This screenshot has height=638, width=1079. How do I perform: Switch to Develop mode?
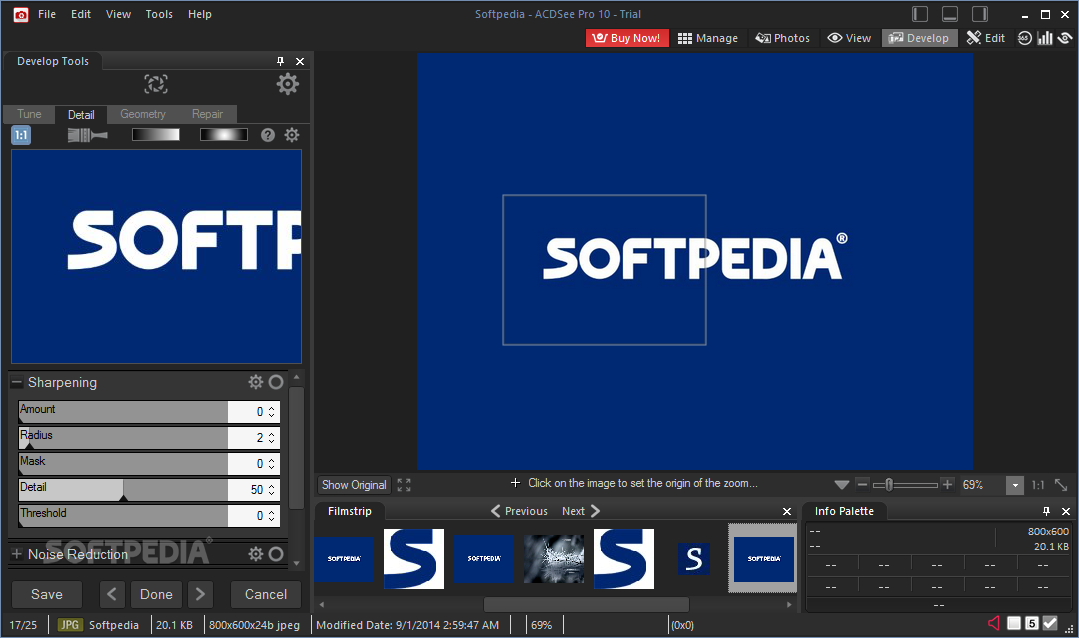coord(919,38)
